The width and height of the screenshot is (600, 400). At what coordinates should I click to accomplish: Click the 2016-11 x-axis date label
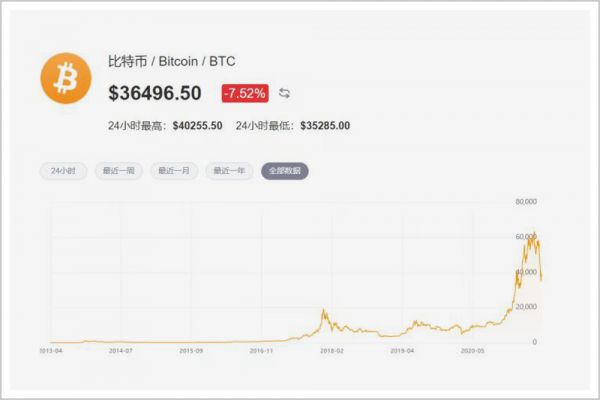tap(261, 352)
